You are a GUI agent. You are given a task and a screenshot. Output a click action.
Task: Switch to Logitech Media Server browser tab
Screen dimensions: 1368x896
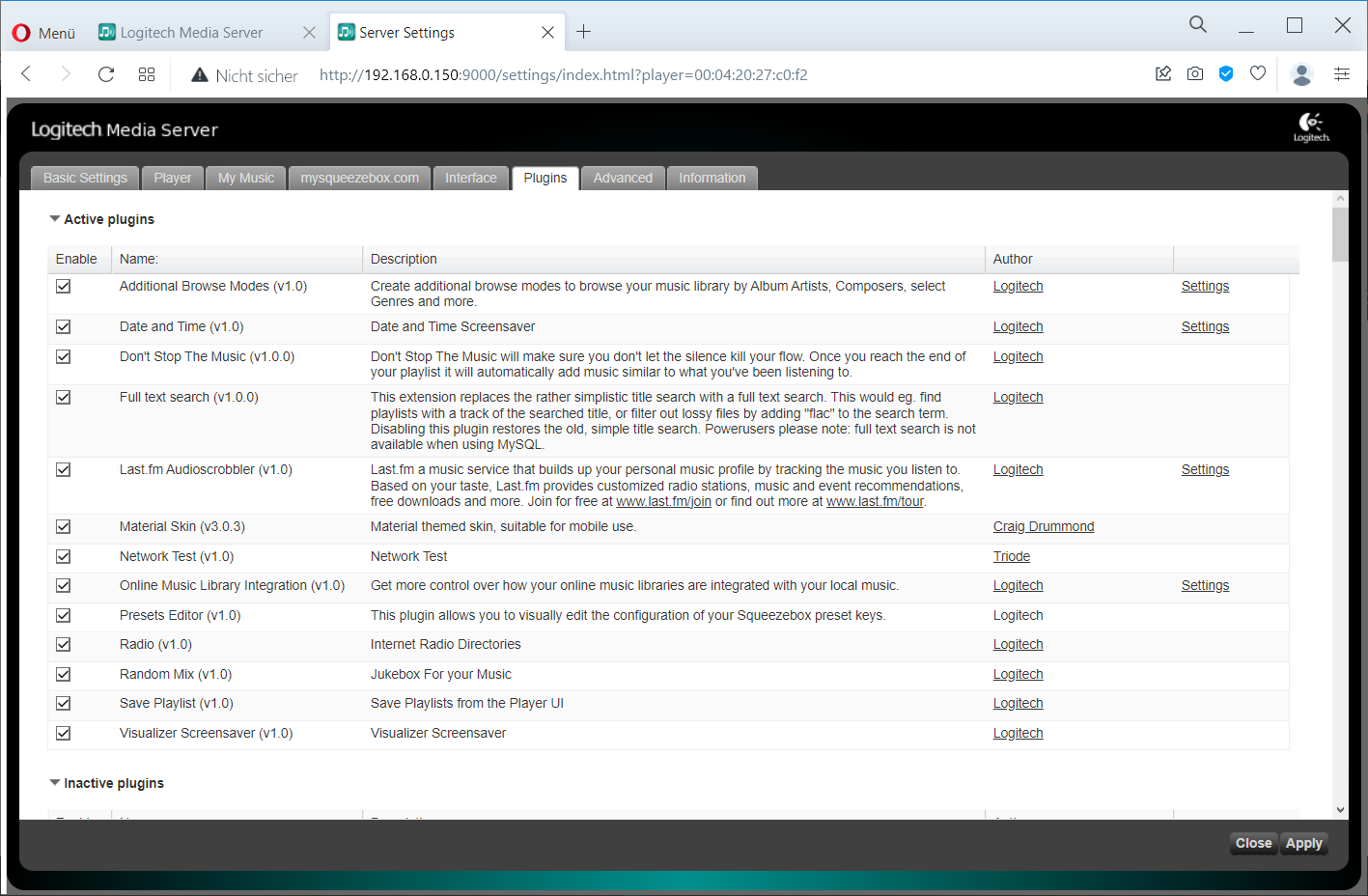pyautogui.click(x=191, y=33)
